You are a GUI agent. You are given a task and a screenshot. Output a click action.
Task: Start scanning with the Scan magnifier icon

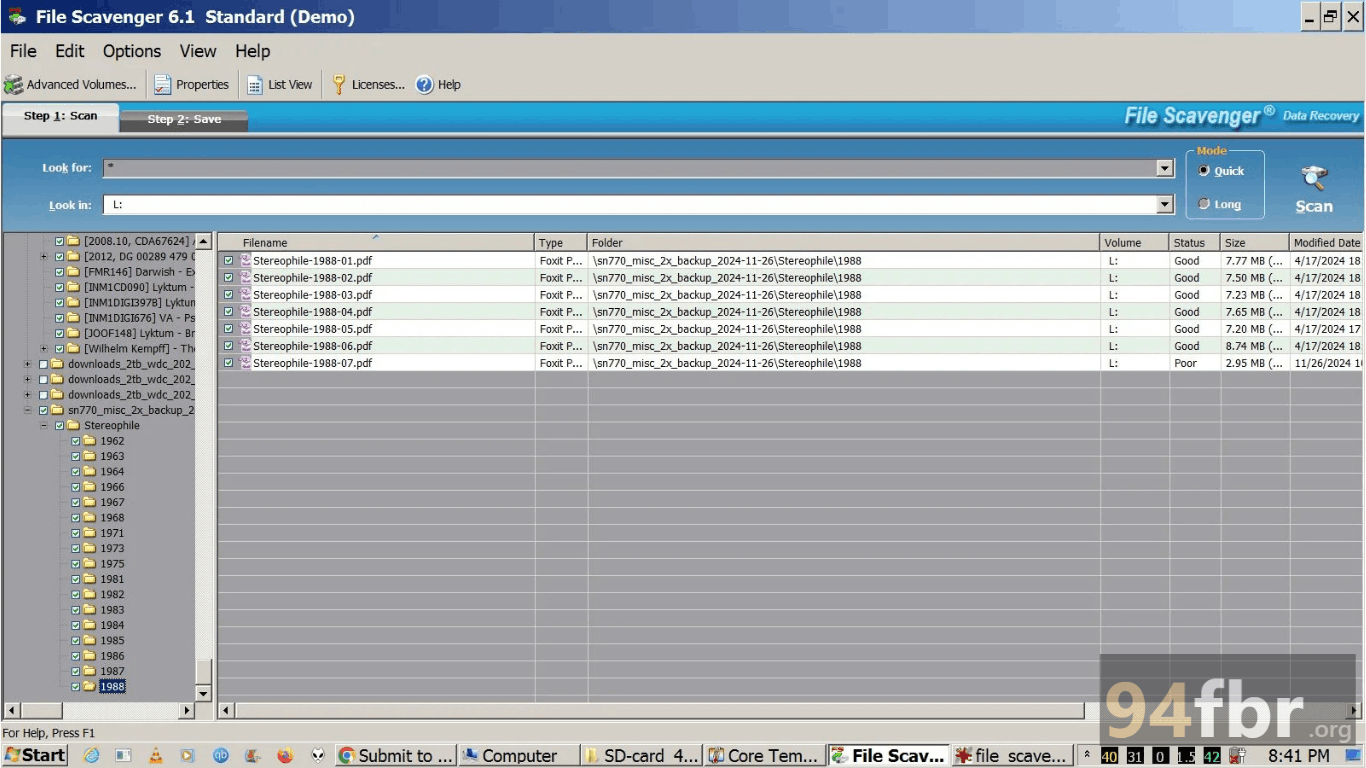point(1314,179)
